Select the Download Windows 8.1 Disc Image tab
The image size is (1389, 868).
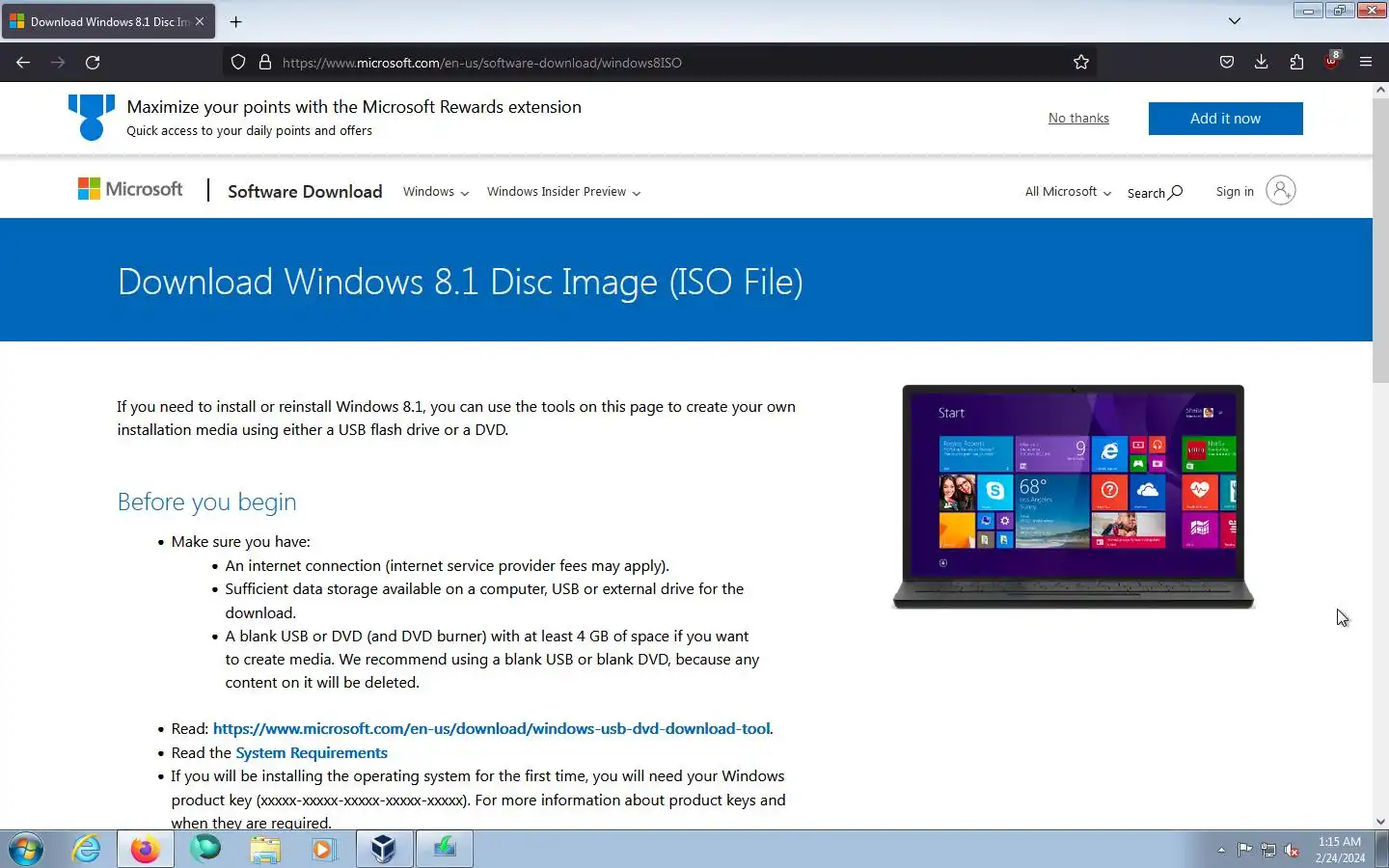click(107, 21)
